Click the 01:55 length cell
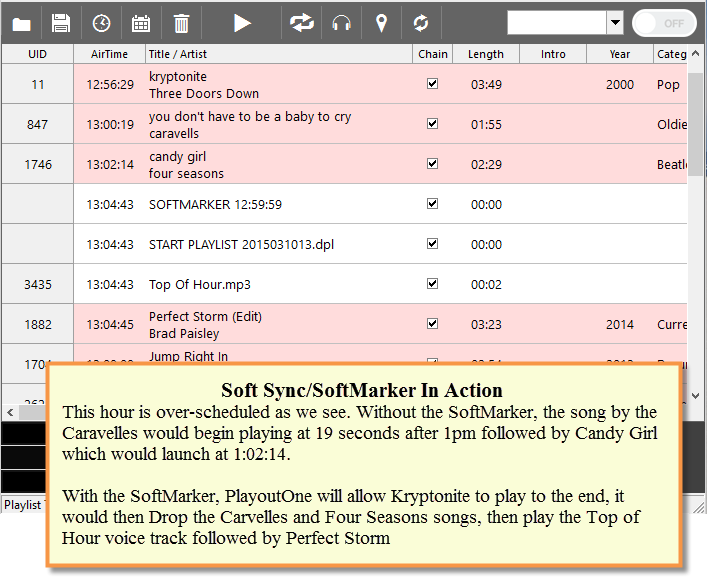707x580 pixels. pyautogui.click(x=486, y=124)
